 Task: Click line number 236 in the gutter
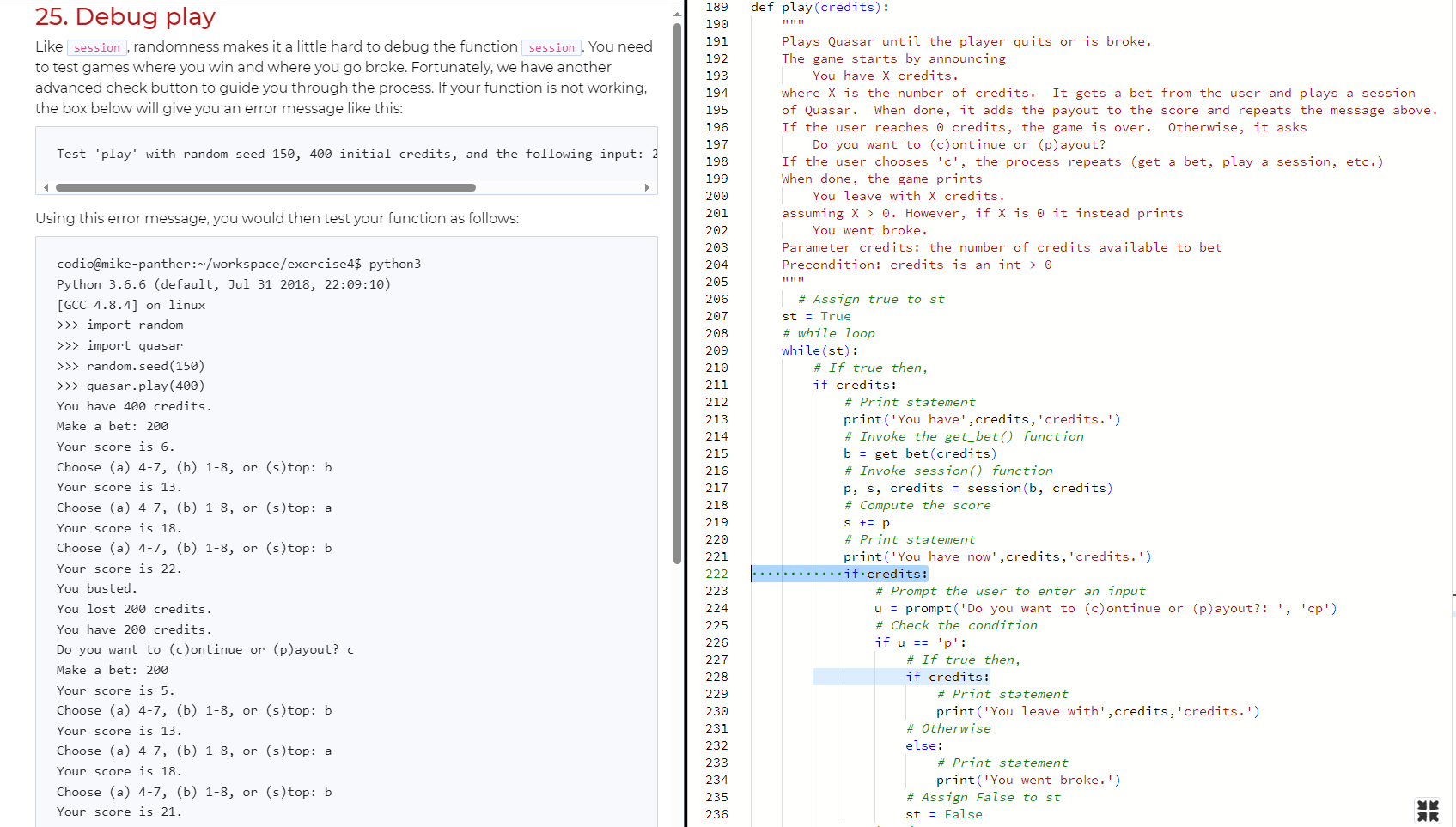click(x=716, y=814)
